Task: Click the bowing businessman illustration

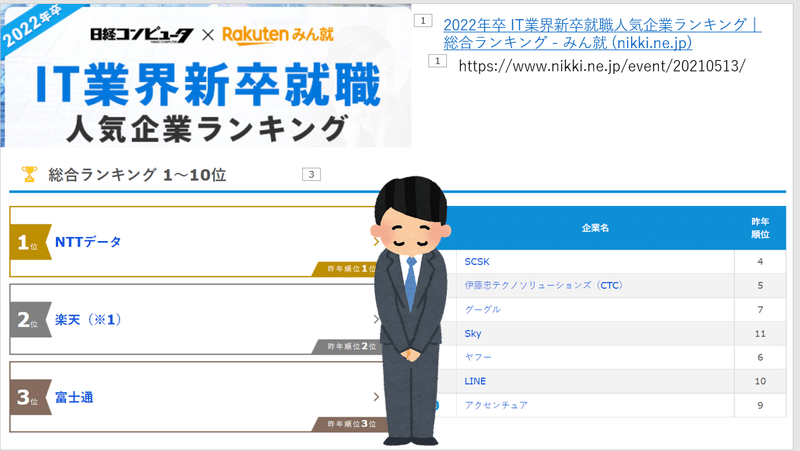Action: click(411, 311)
